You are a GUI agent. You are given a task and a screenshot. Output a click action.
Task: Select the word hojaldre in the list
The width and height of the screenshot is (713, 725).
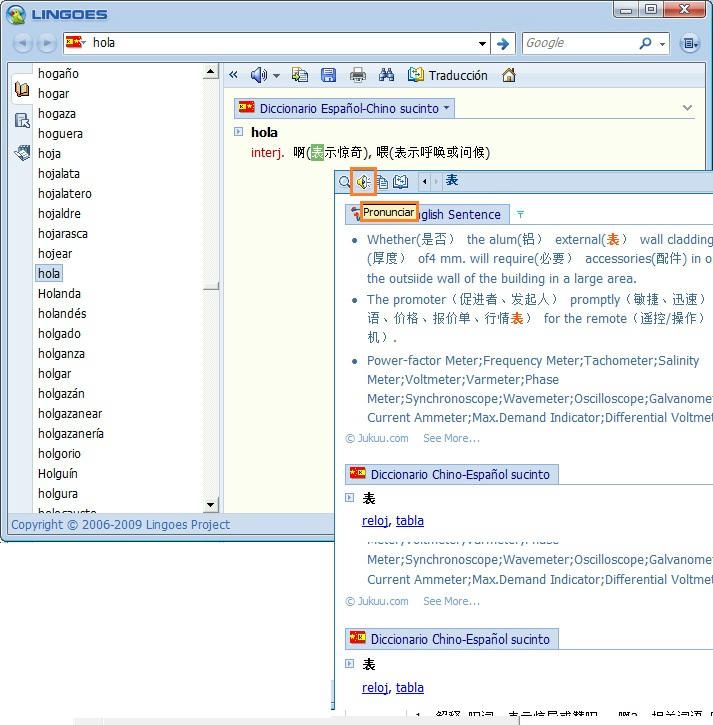tap(60, 214)
